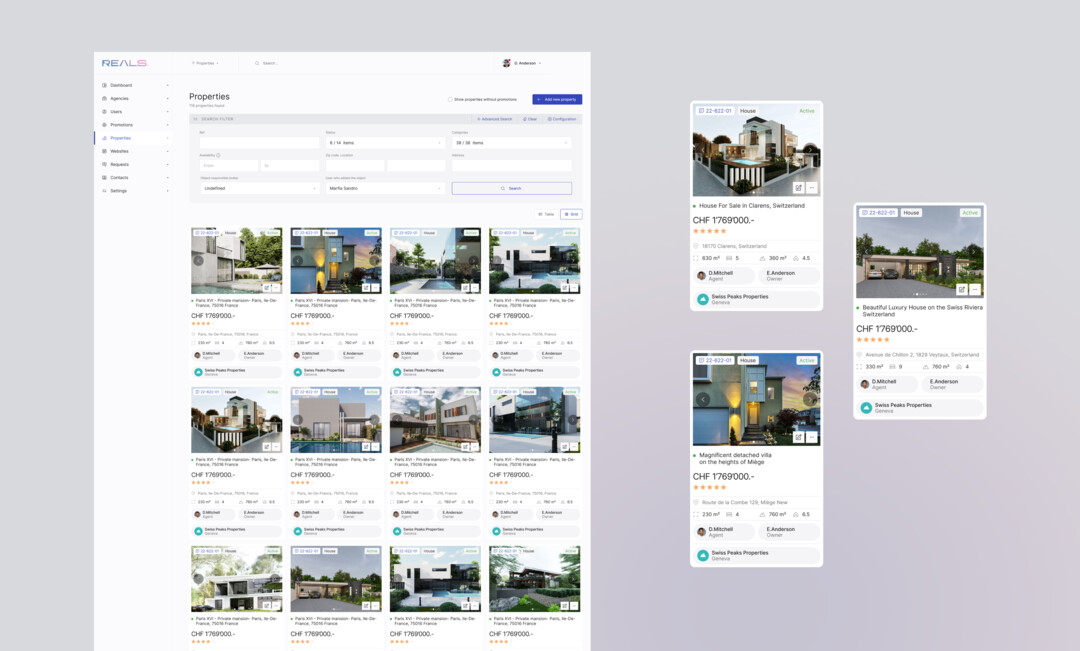This screenshot has width=1080, height=651.
Task: Open Advanced Search link
Action: tap(495, 119)
